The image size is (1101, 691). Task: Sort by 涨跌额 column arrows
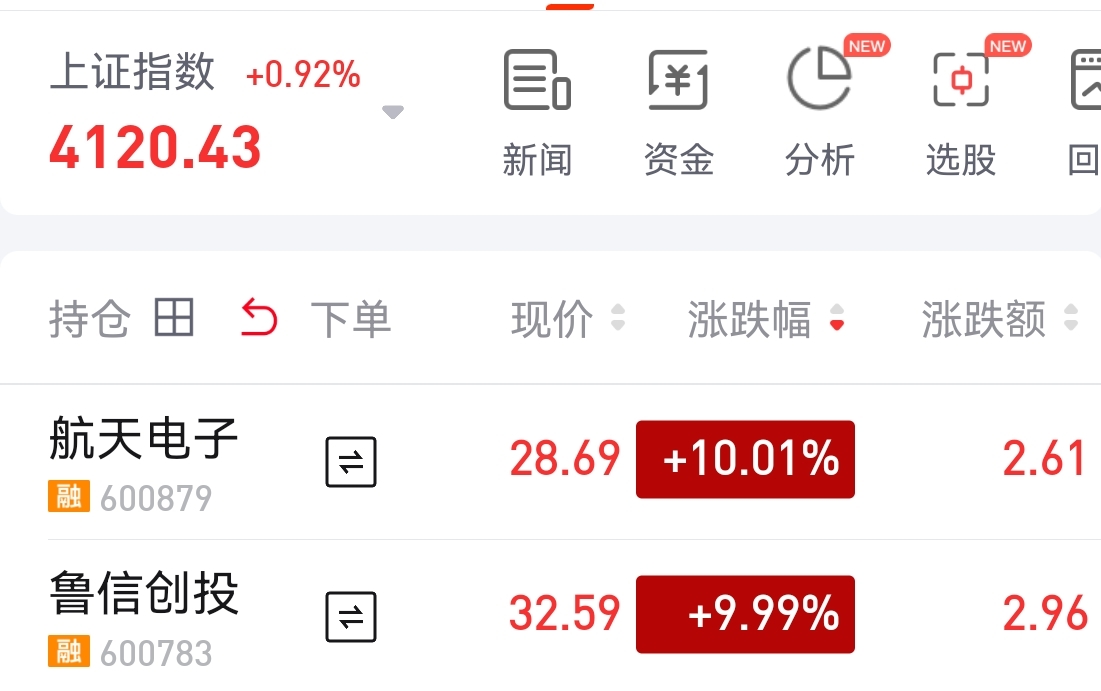tap(1071, 317)
